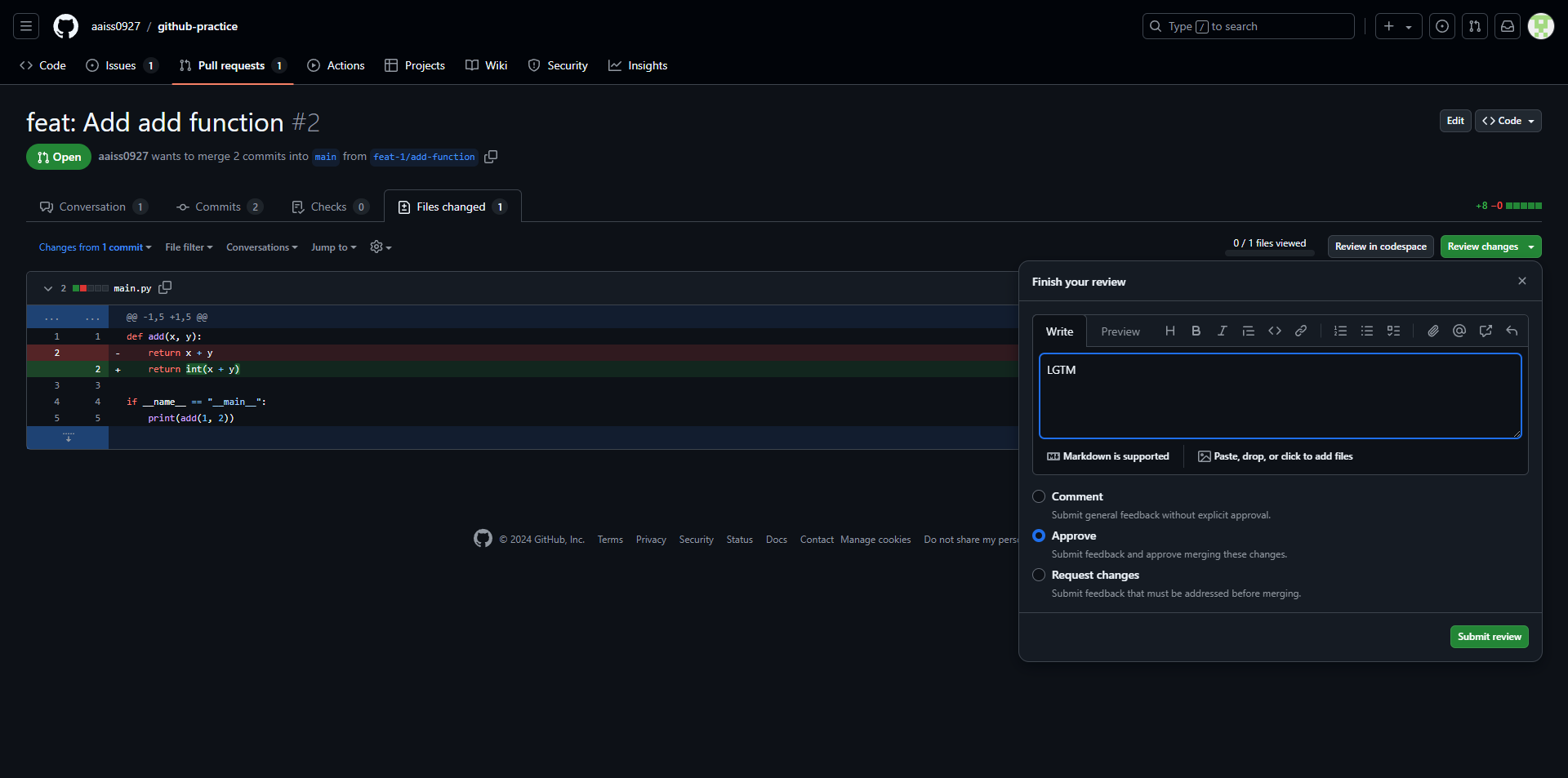Apply bold formatting in review editor
This screenshot has width=1568, height=778.
[1196, 331]
